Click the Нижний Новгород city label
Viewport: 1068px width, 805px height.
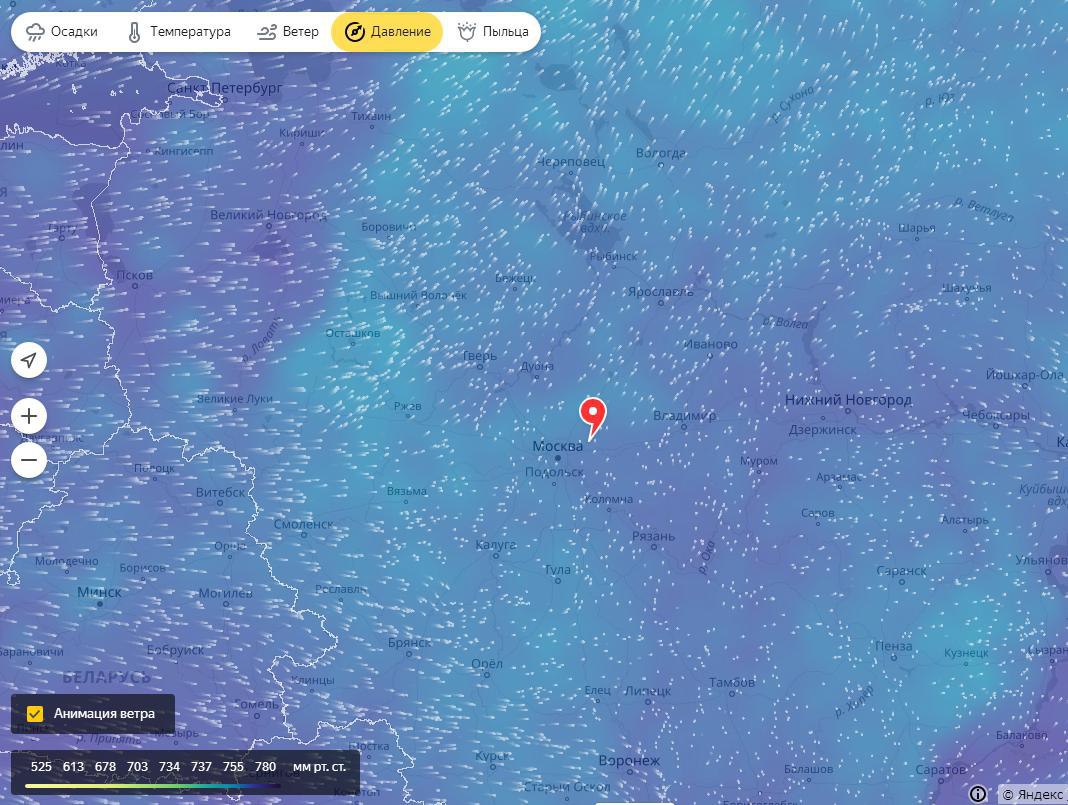coord(848,400)
